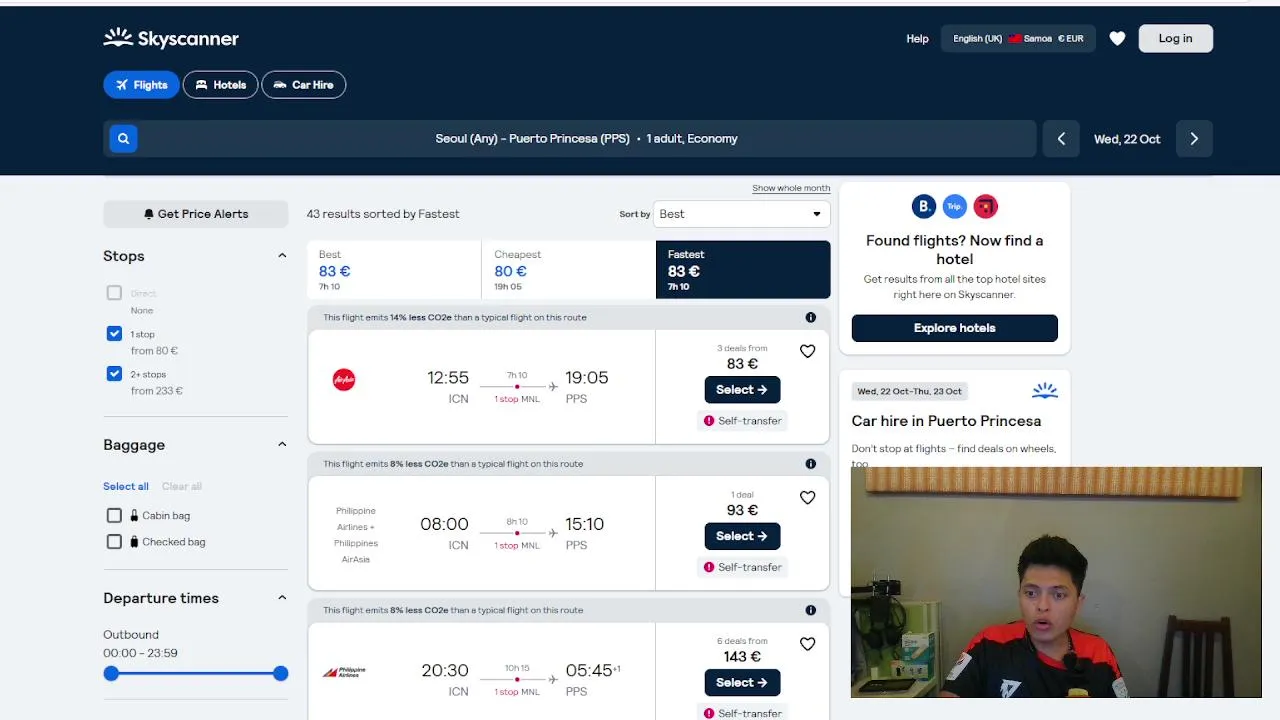Viewport: 1280px width, 720px height.
Task: Click the Wed, 22 Oct date label
Action: click(x=1127, y=139)
